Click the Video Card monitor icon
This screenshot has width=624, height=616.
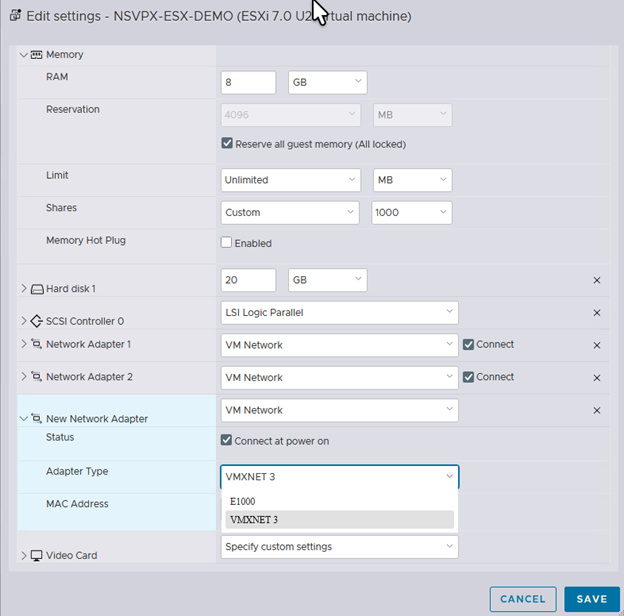point(36,556)
